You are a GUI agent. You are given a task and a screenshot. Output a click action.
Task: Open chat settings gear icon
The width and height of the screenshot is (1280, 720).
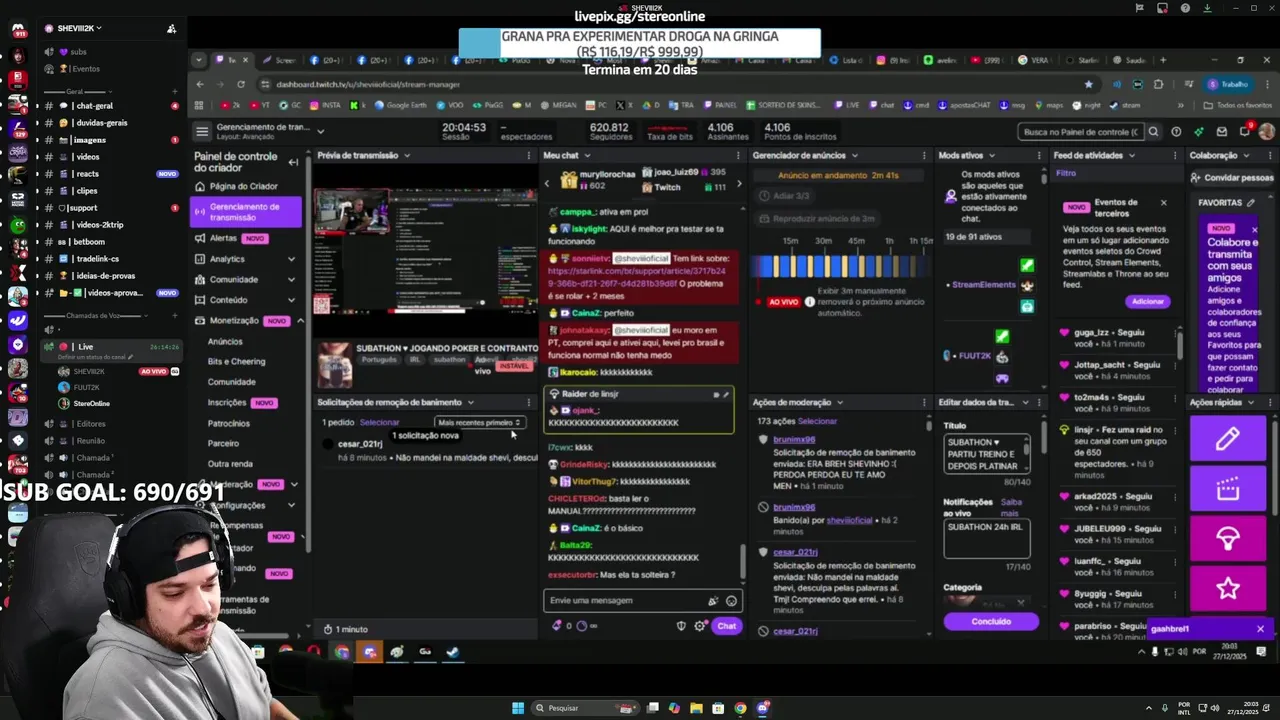(x=701, y=626)
